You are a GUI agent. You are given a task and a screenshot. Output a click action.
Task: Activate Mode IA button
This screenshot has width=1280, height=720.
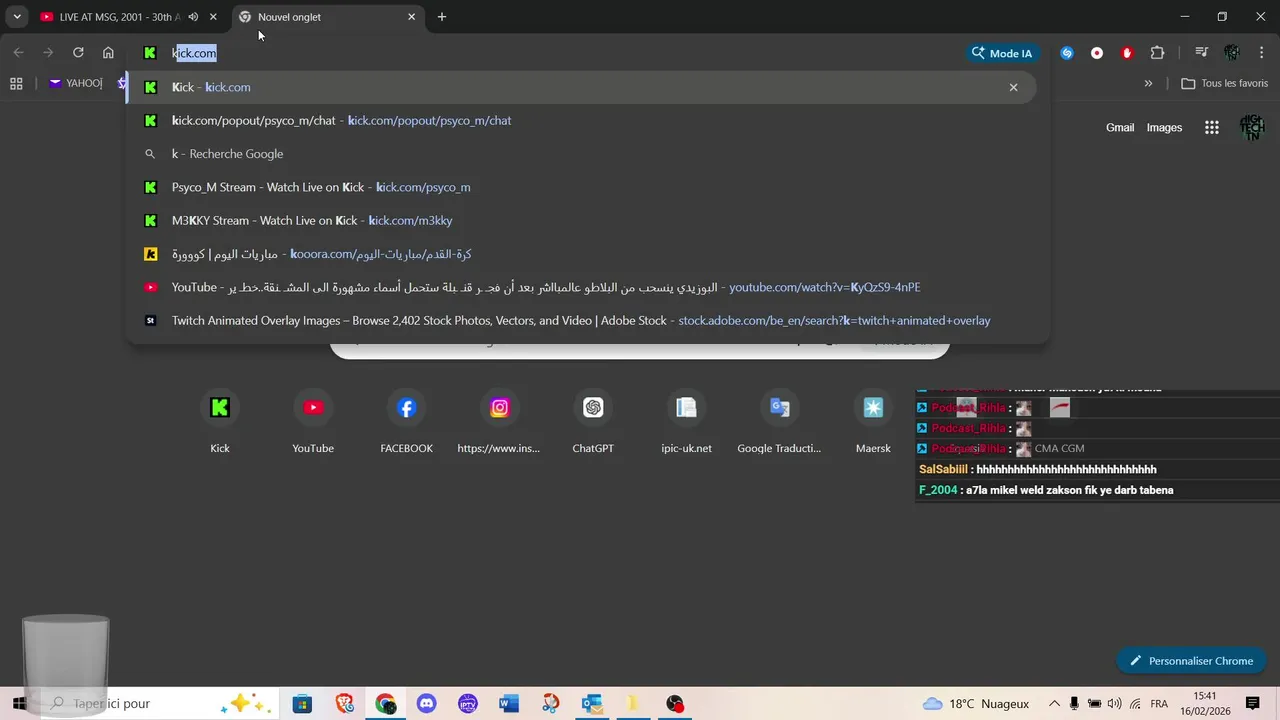point(1001,53)
